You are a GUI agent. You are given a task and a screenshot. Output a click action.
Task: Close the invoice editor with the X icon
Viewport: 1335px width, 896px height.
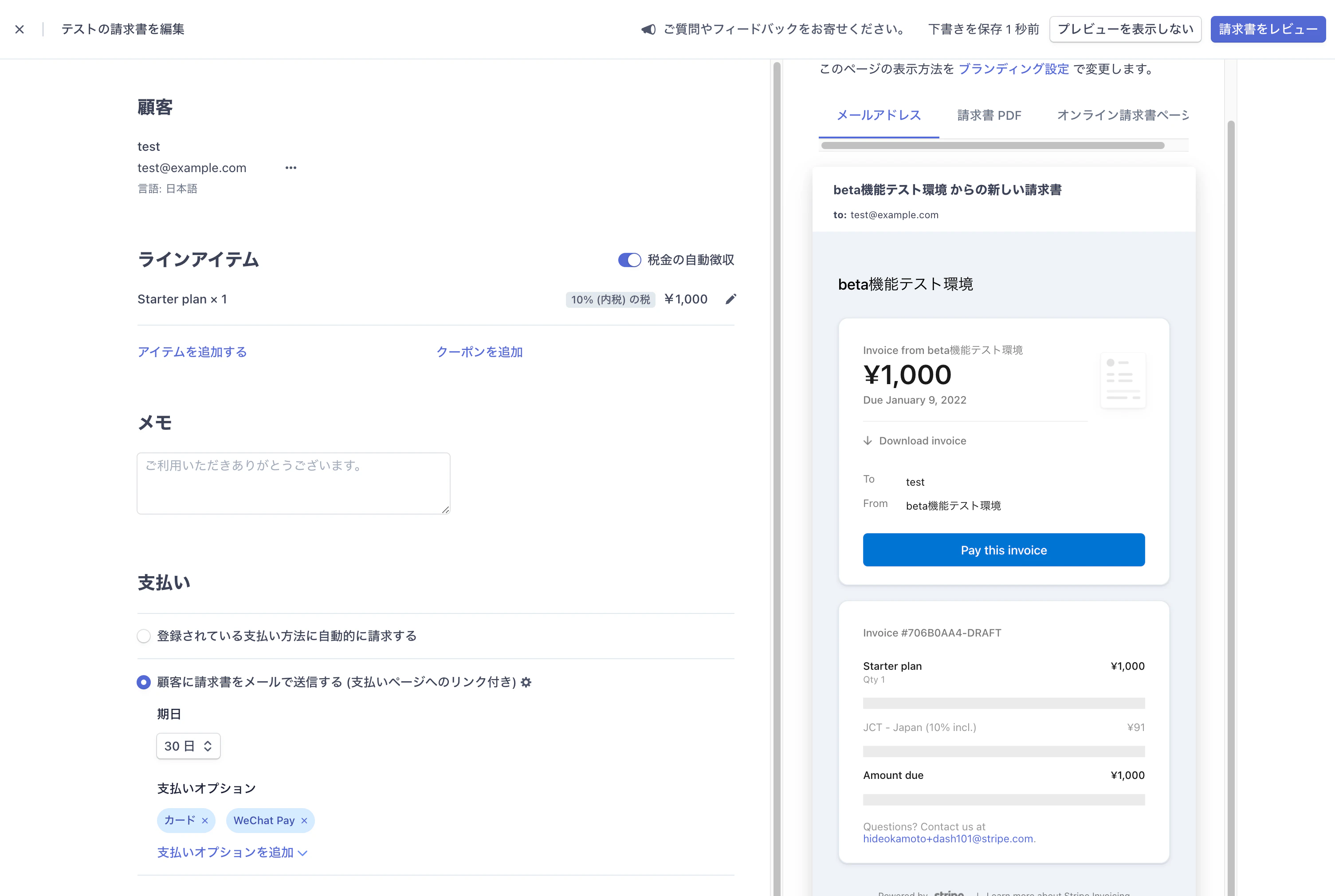click(x=20, y=29)
